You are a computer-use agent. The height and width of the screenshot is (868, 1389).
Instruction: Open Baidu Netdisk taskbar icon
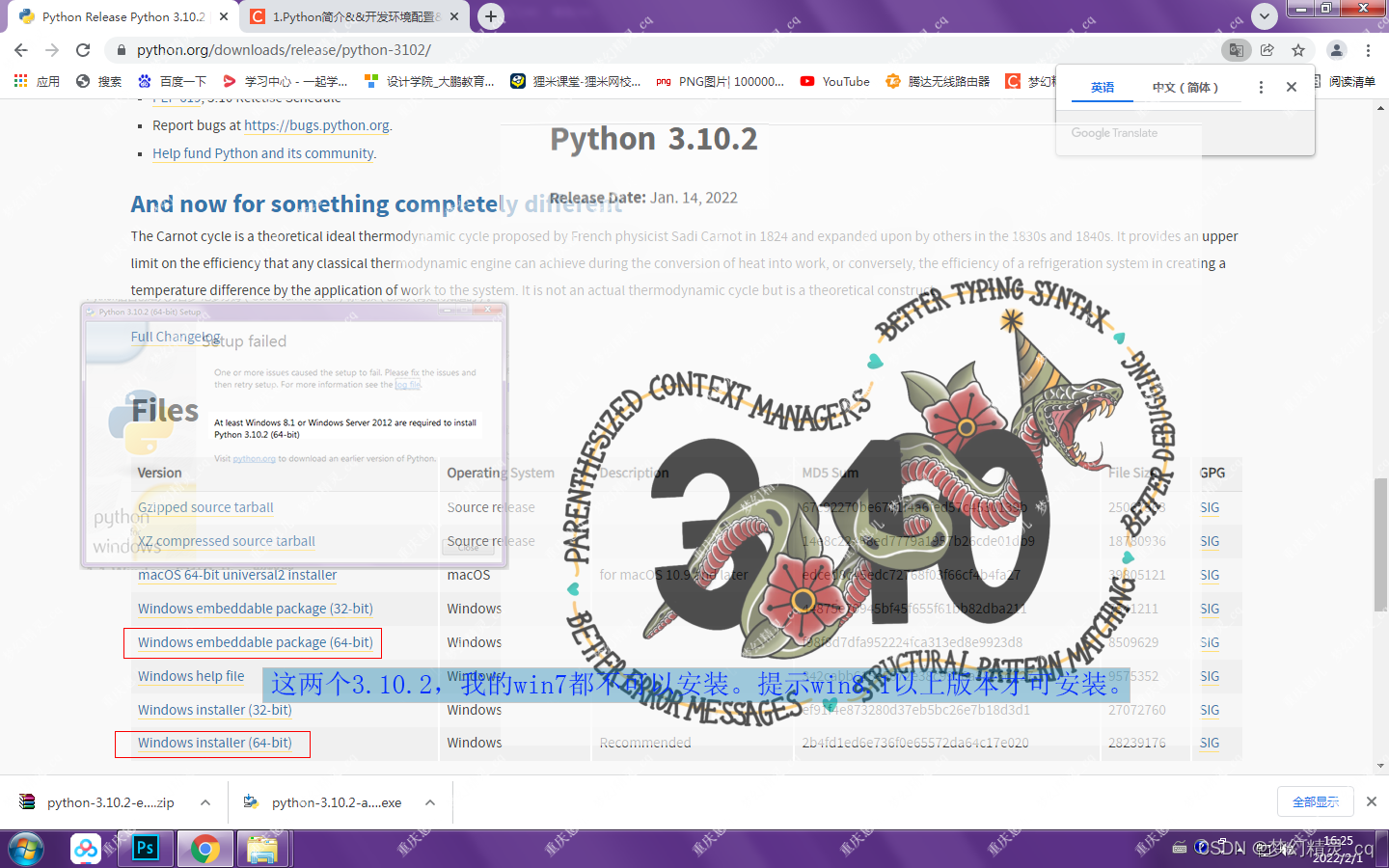click(x=86, y=849)
